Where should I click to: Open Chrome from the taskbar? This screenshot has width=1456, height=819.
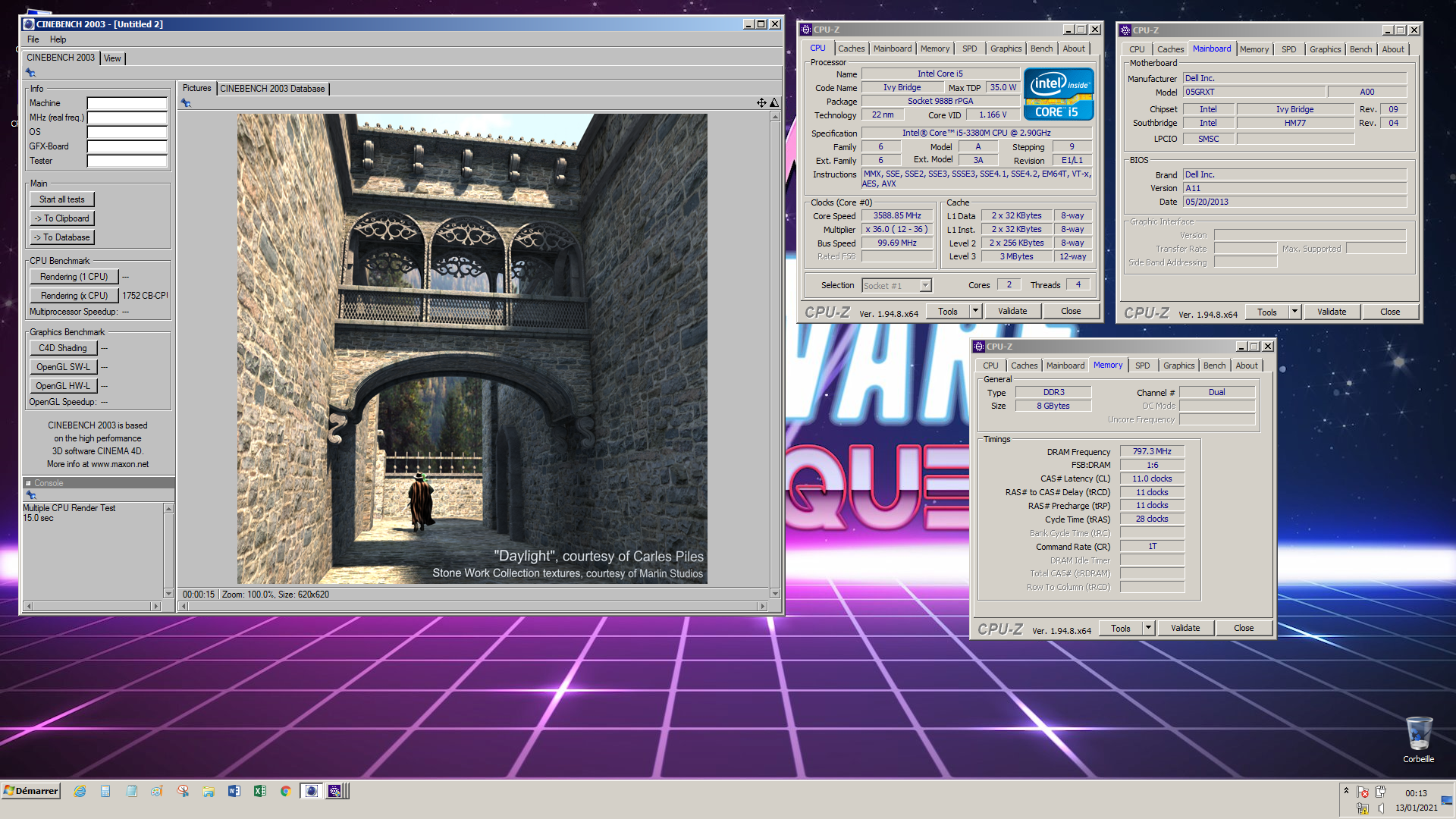(286, 791)
